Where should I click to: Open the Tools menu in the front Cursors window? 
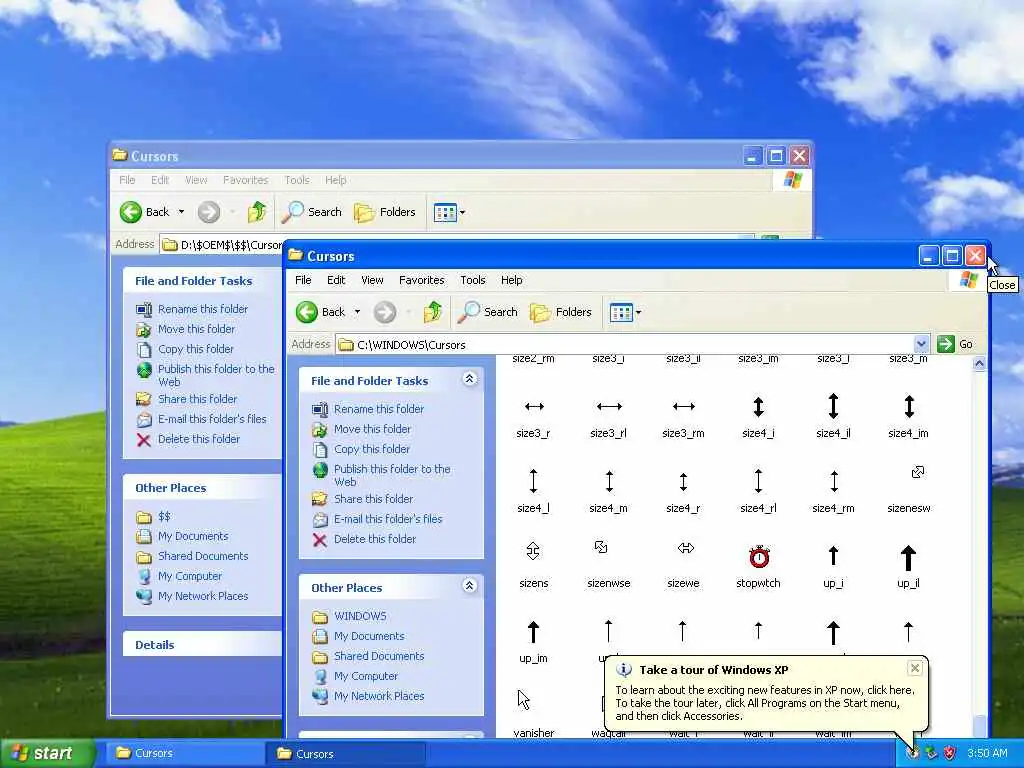click(473, 280)
